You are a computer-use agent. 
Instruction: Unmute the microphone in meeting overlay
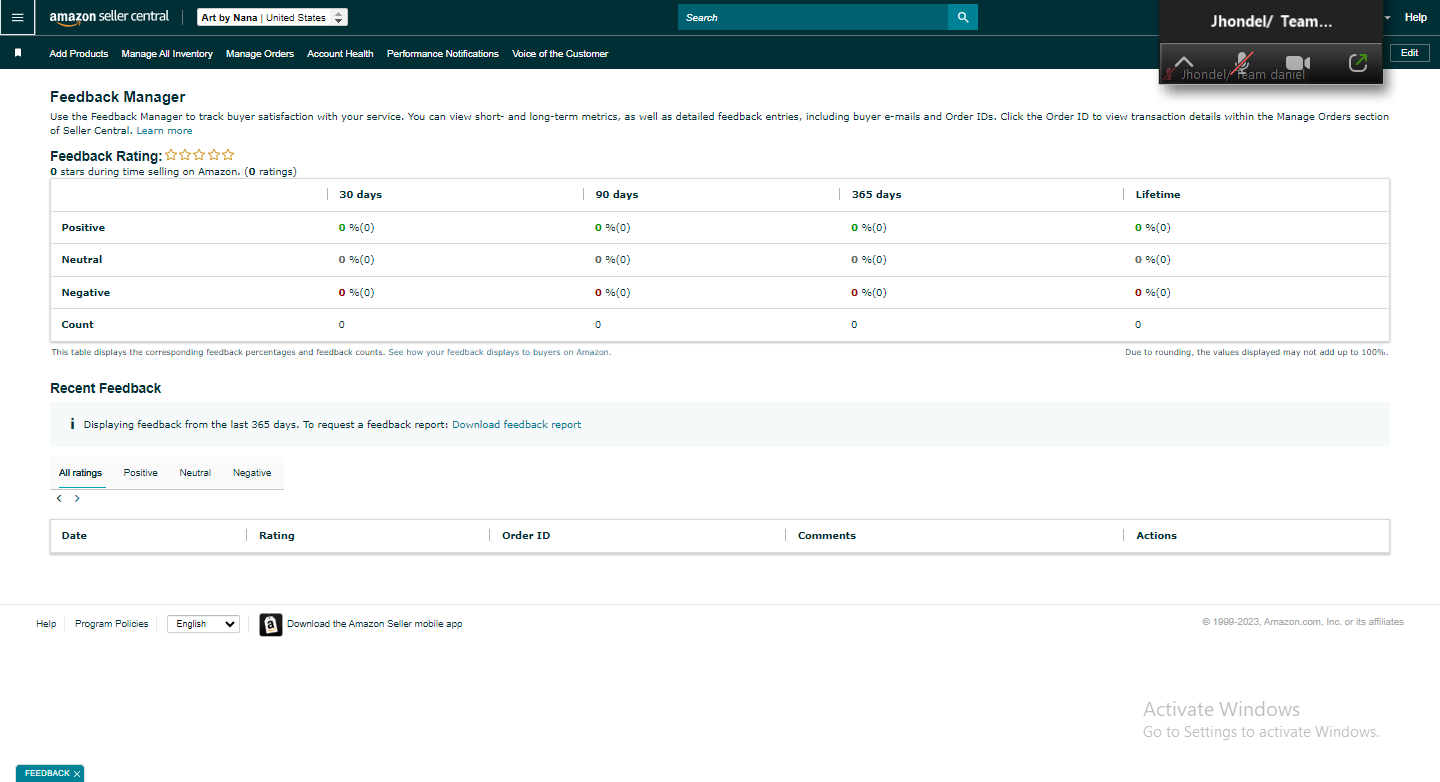[x=1242, y=63]
